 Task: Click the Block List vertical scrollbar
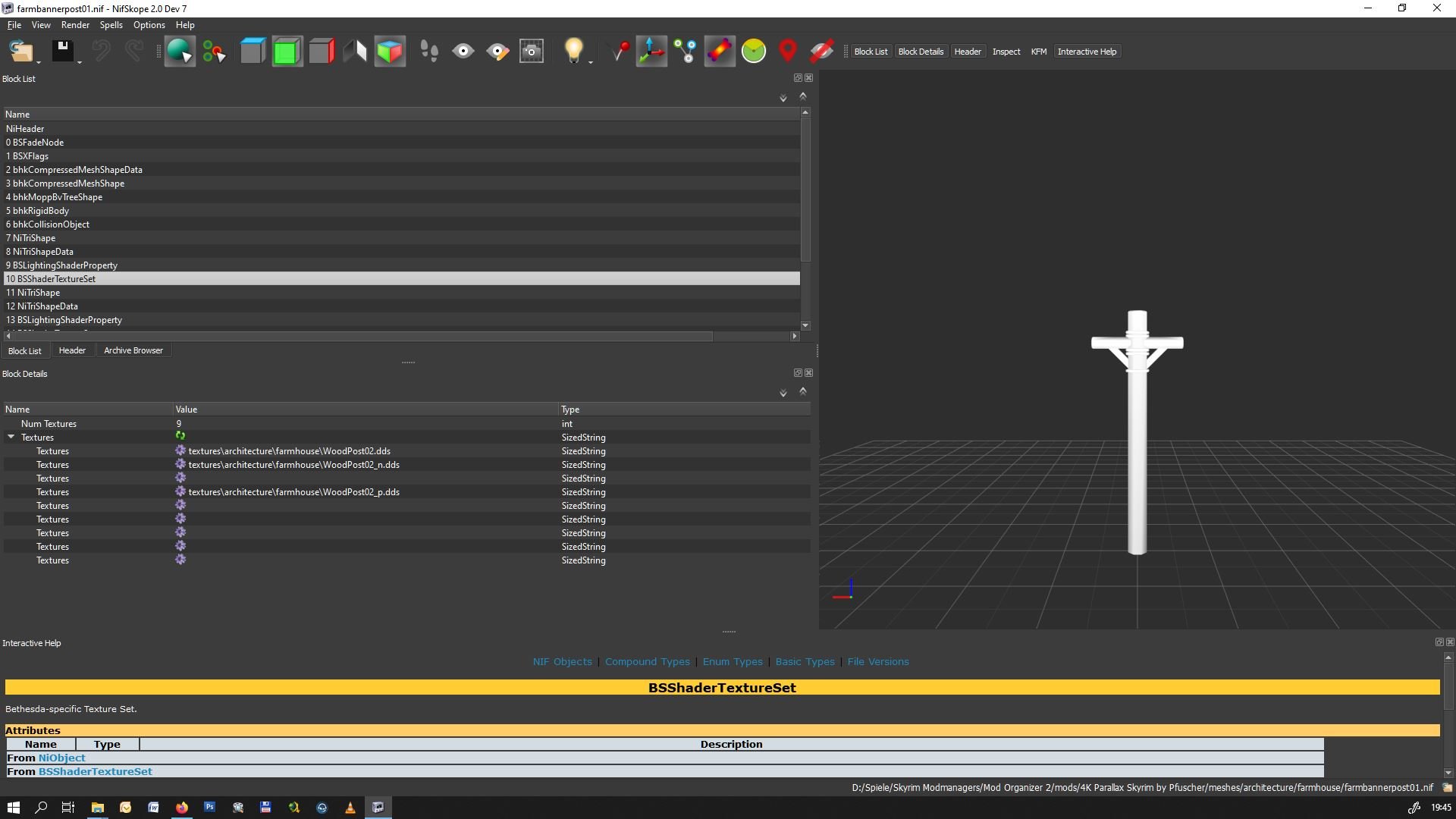point(805,190)
